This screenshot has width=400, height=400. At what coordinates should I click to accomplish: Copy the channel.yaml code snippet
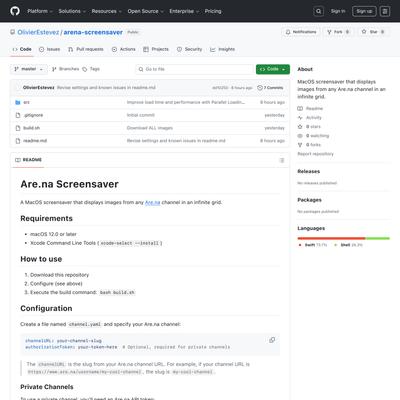point(272,340)
